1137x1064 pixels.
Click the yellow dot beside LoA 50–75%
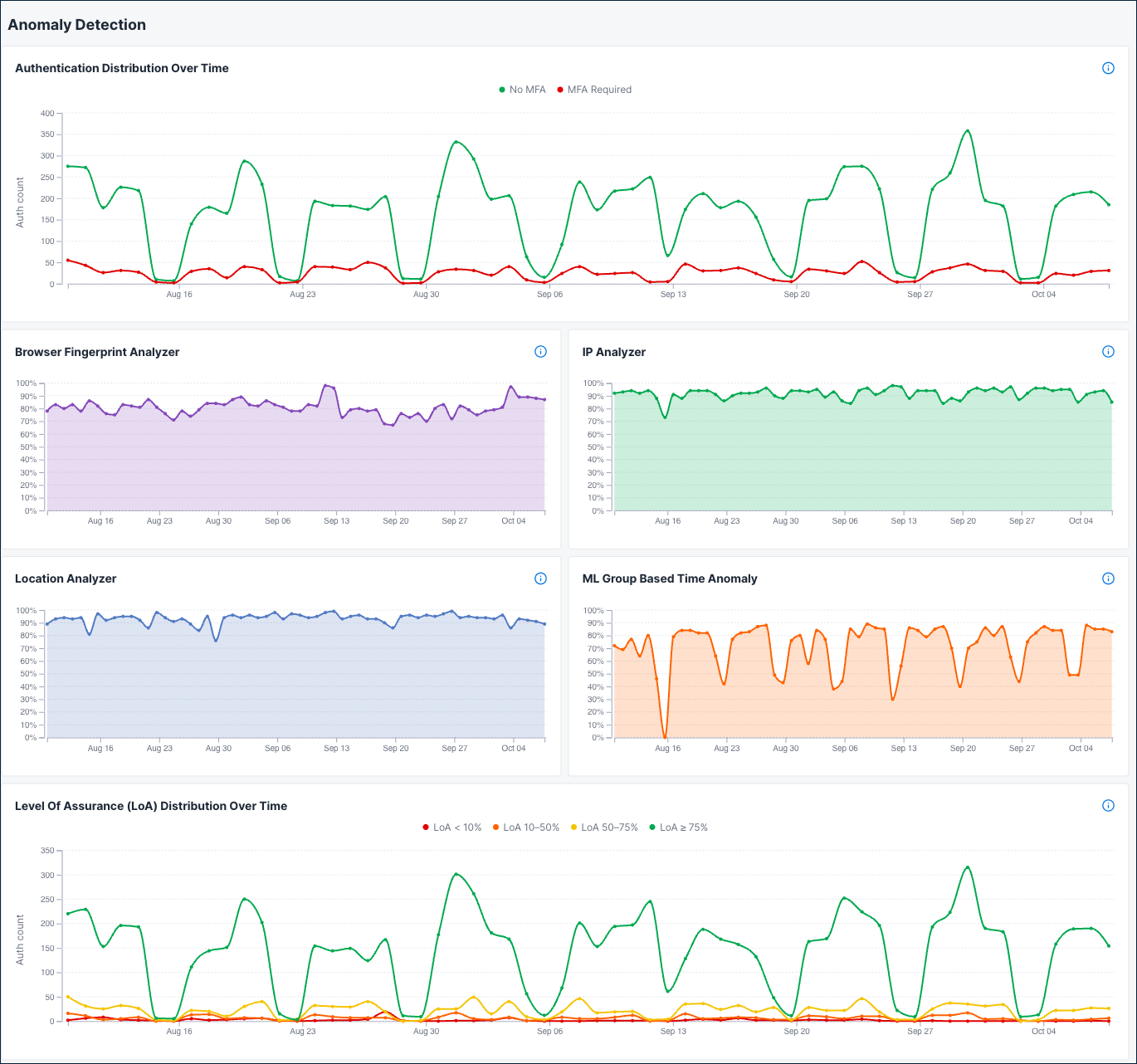[573, 827]
